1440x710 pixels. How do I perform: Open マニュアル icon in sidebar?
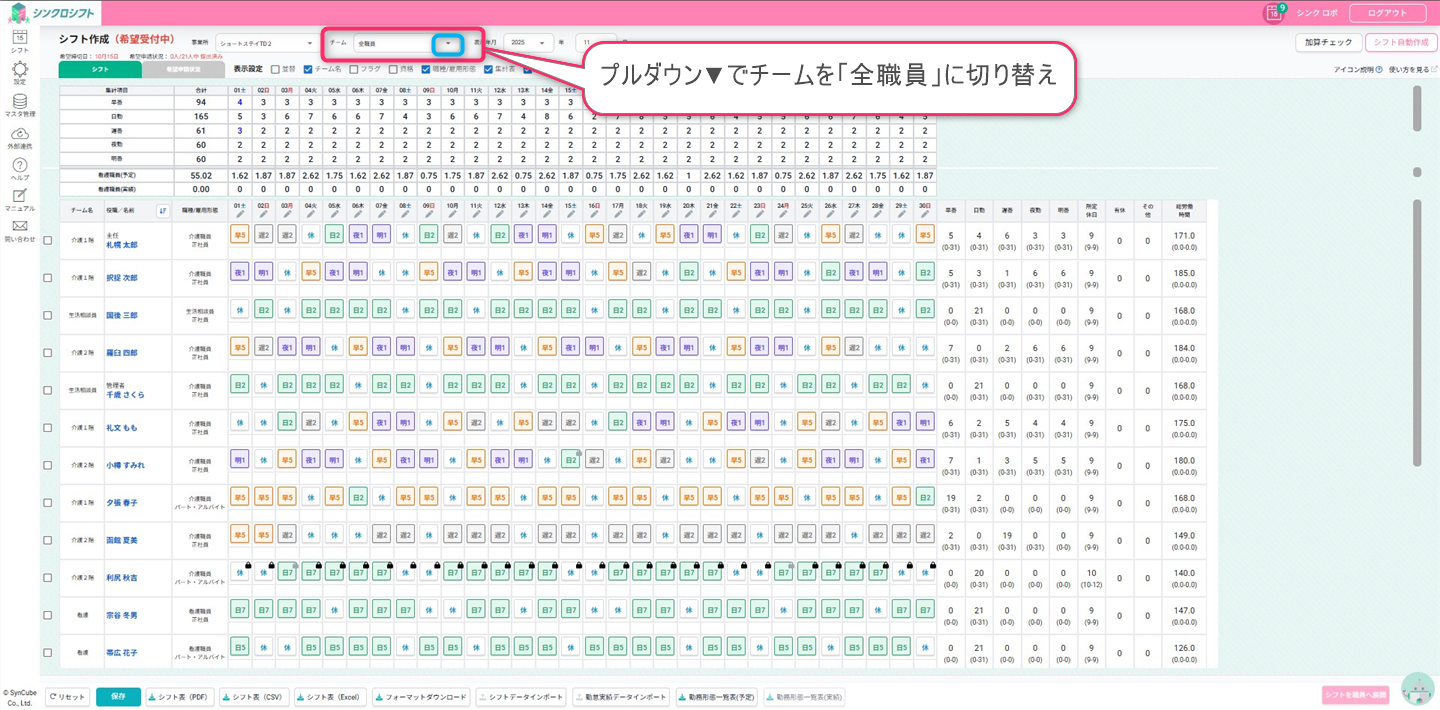(19, 198)
